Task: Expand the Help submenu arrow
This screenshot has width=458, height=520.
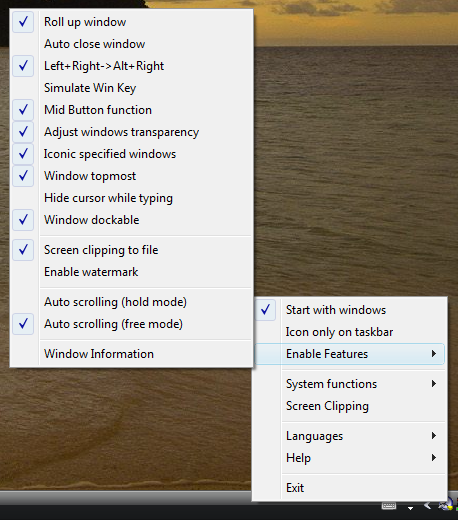Action: pos(434,458)
